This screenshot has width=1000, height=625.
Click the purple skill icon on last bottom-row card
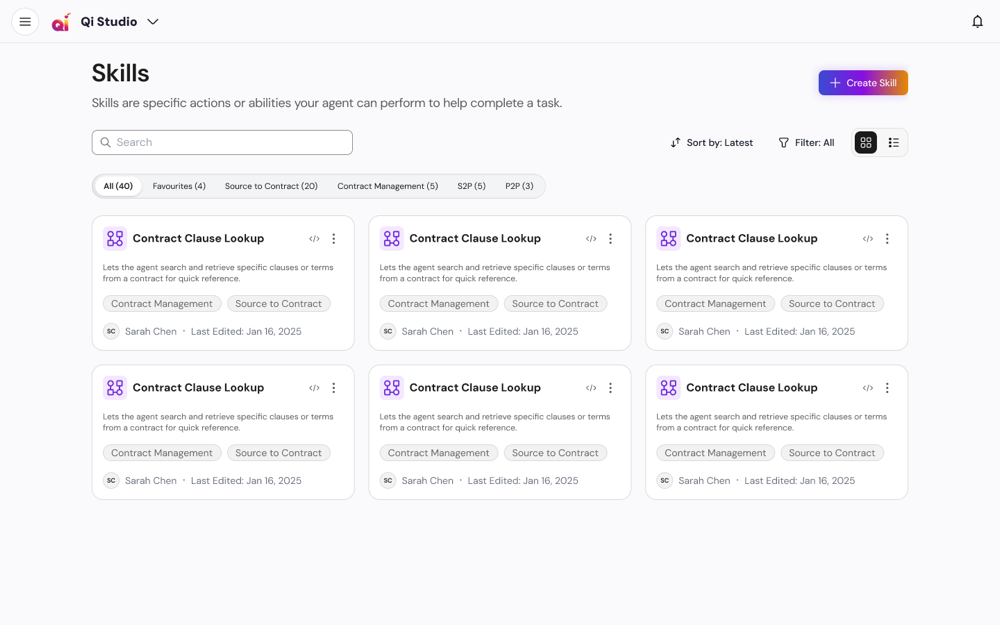point(668,388)
